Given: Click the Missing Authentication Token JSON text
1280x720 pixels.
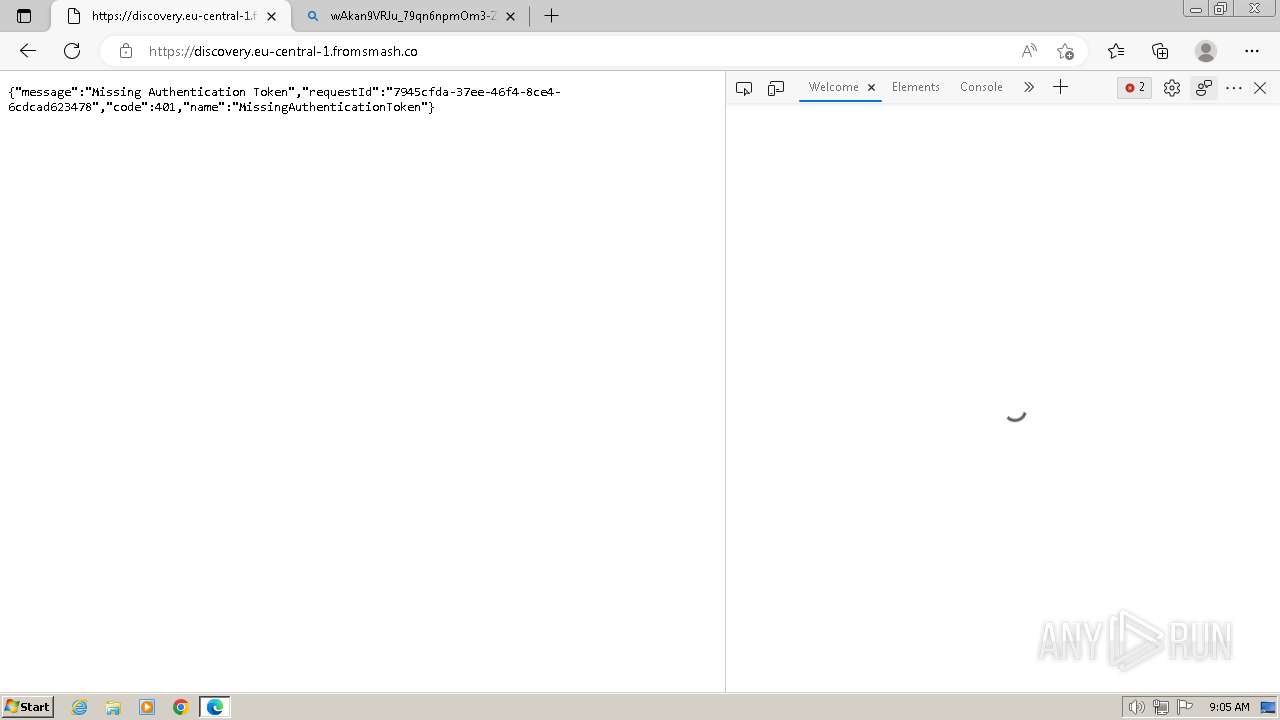Looking at the screenshot, I should pos(284,99).
